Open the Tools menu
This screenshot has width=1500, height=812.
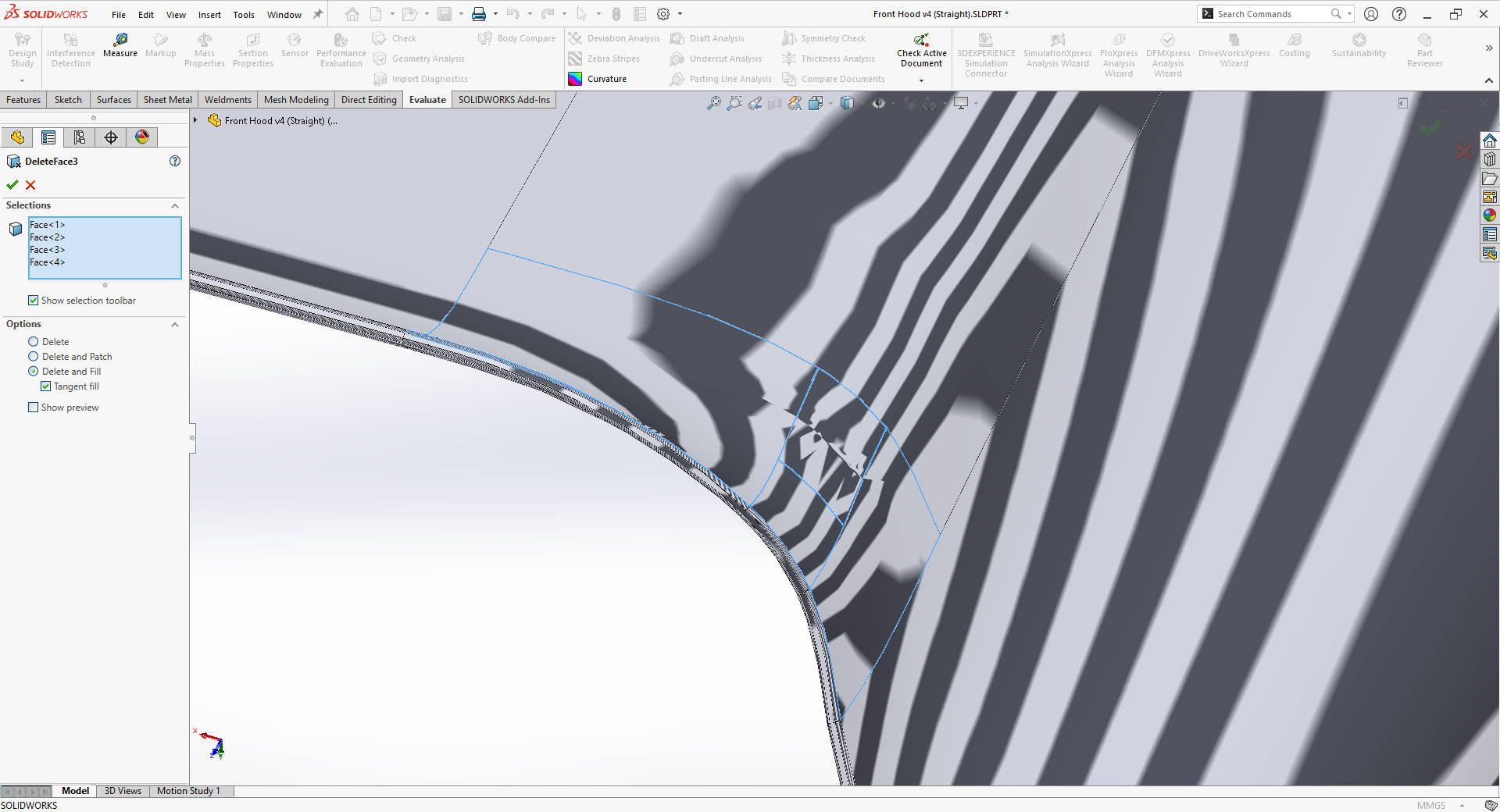(243, 14)
